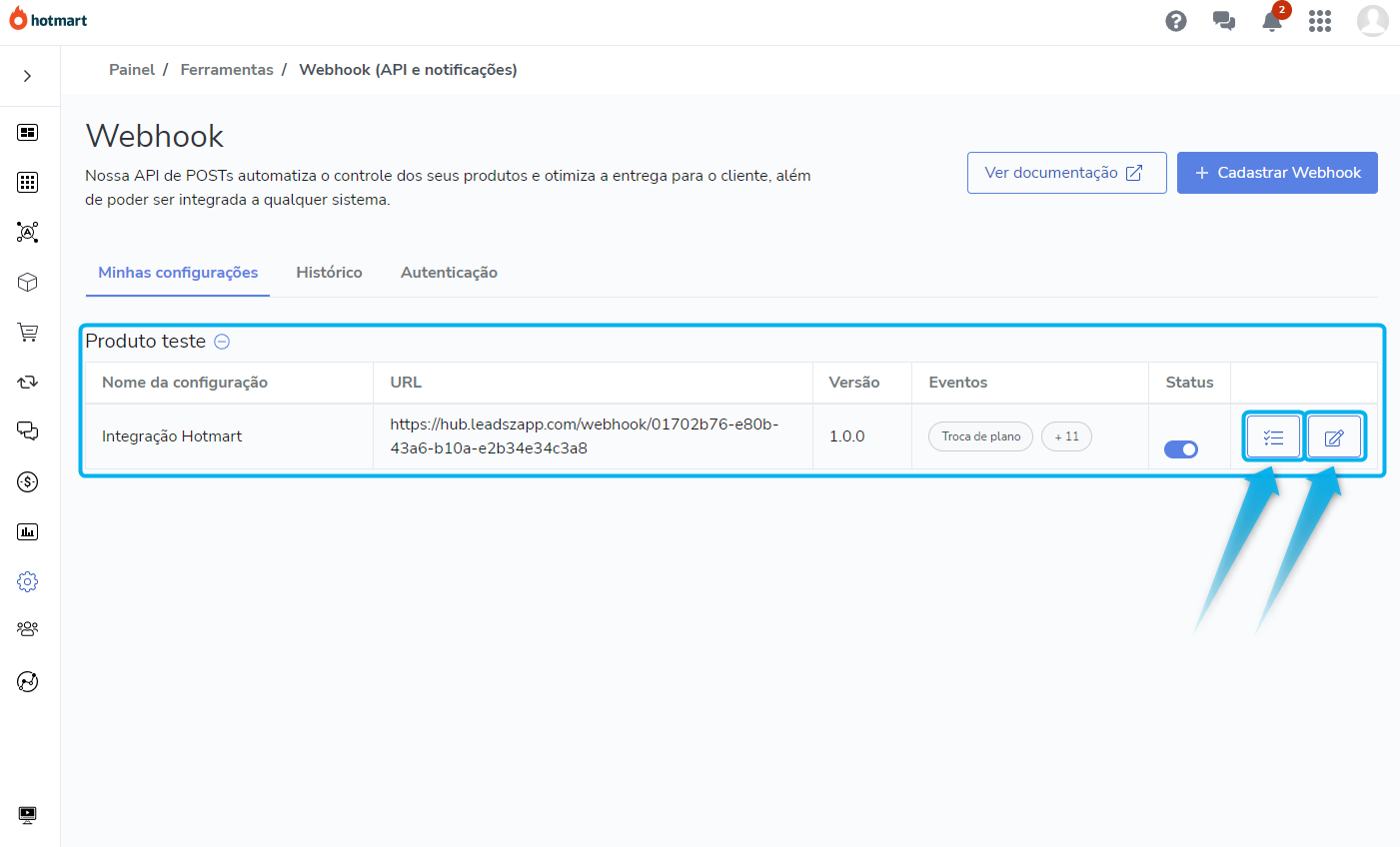Open the app grid icon in top bar
Viewport: 1400px width, 847px height.
pyautogui.click(x=1320, y=20)
